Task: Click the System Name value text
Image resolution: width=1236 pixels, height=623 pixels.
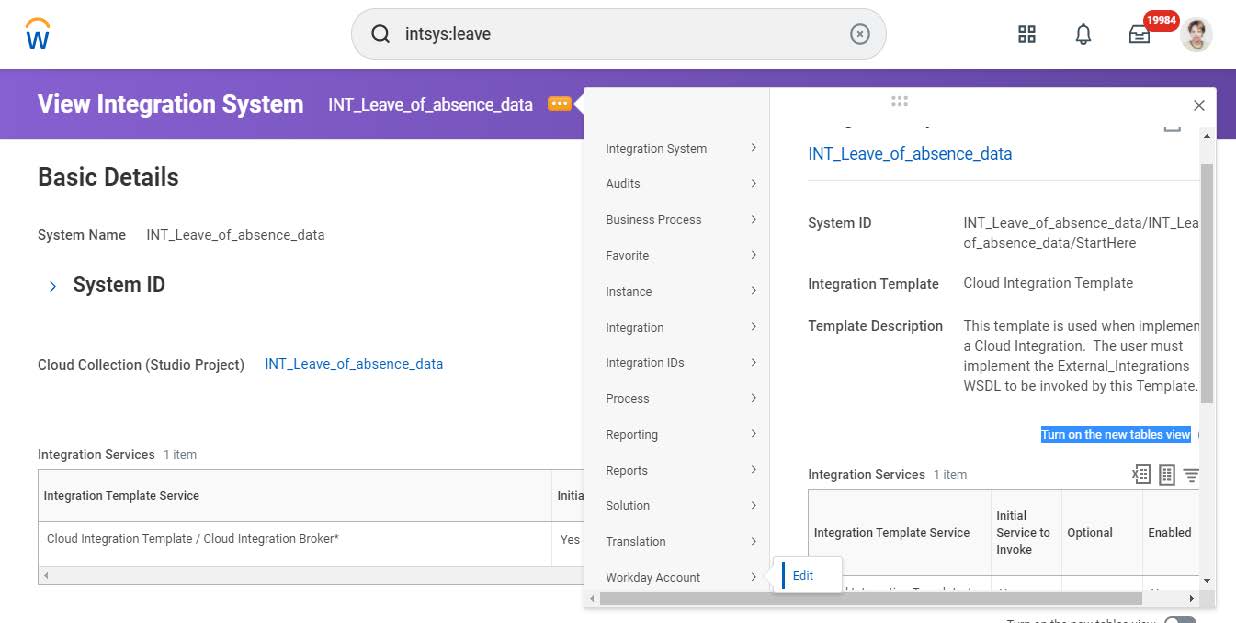Action: [x=235, y=235]
